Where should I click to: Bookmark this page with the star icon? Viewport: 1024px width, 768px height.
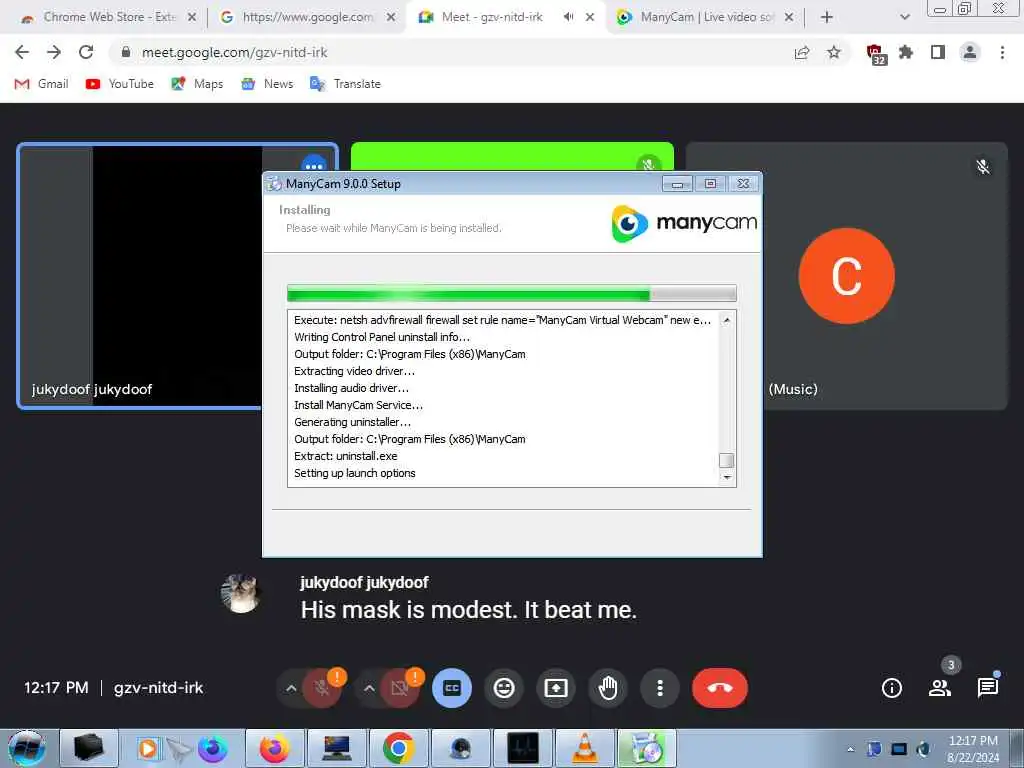(x=834, y=52)
